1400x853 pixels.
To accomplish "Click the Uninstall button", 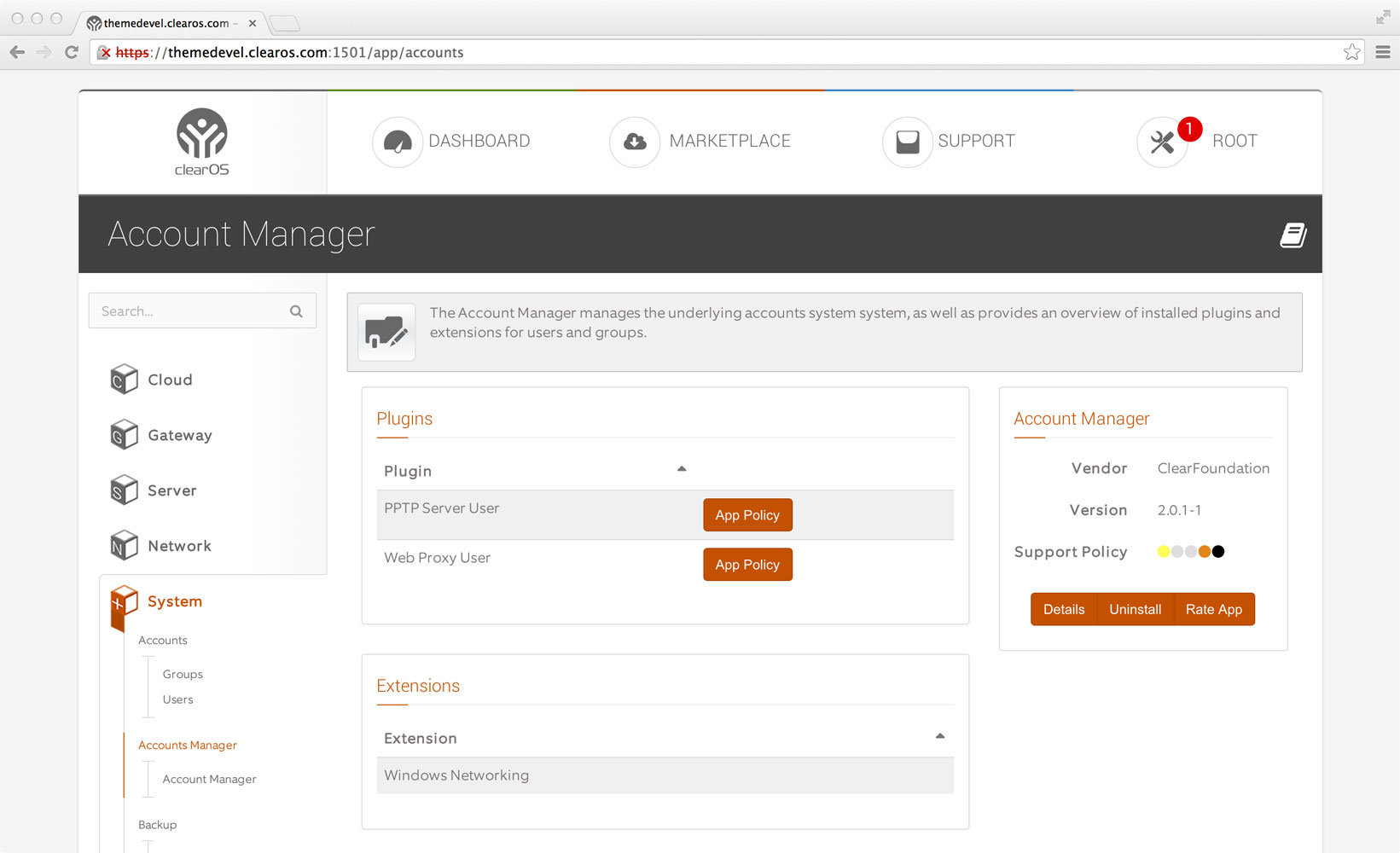I will 1135,609.
